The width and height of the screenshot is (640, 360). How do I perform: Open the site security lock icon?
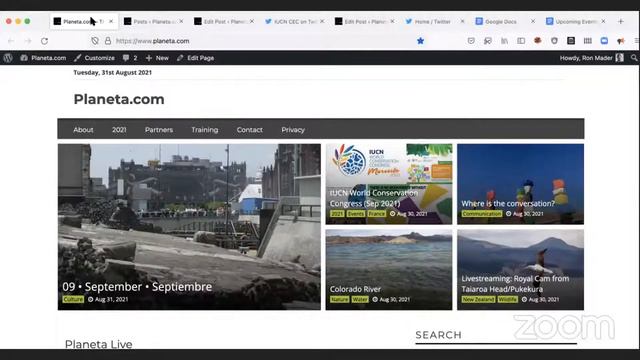pyautogui.click(x=108, y=41)
